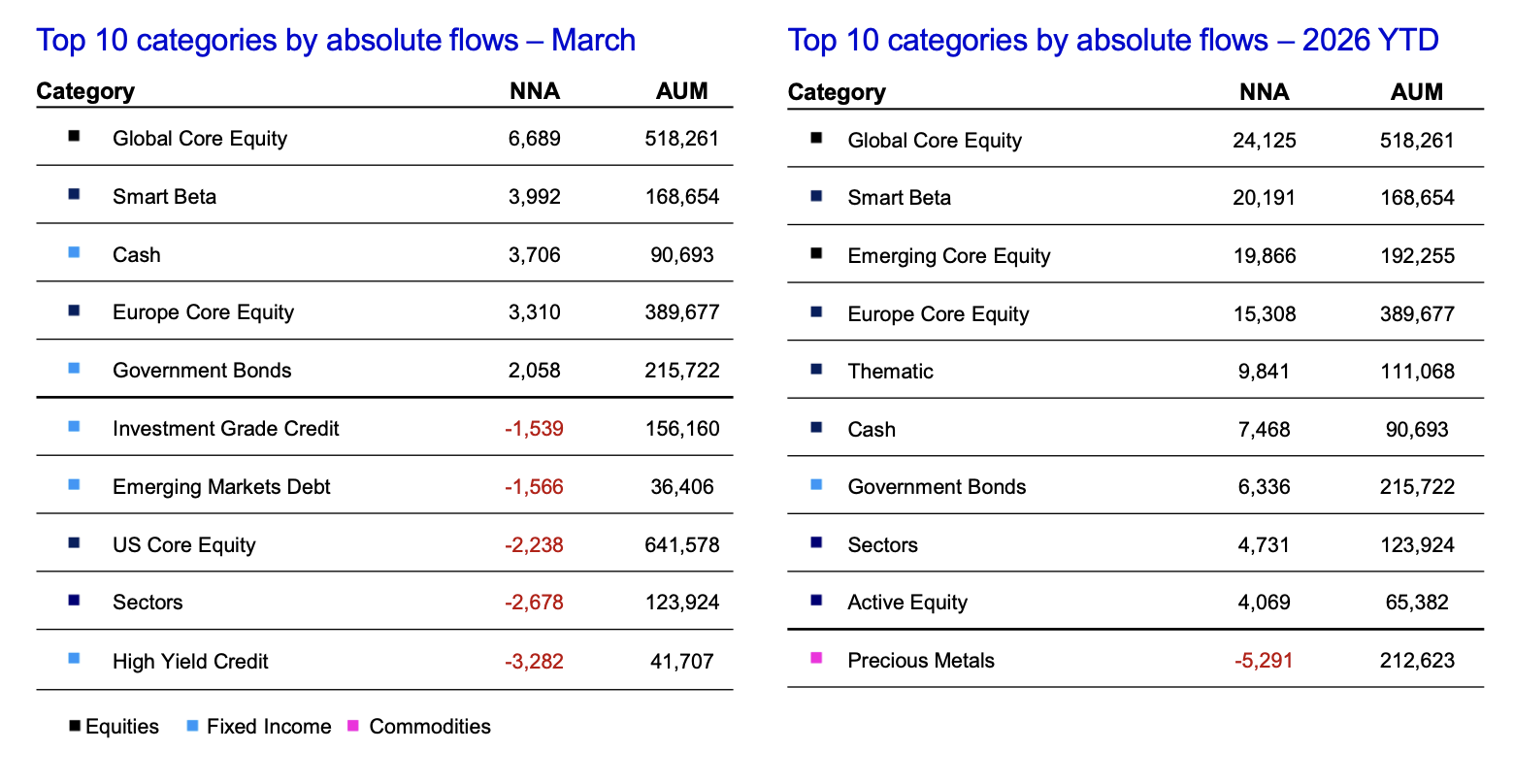
Task: Click the marker next to Thematic
Action: click(x=816, y=369)
